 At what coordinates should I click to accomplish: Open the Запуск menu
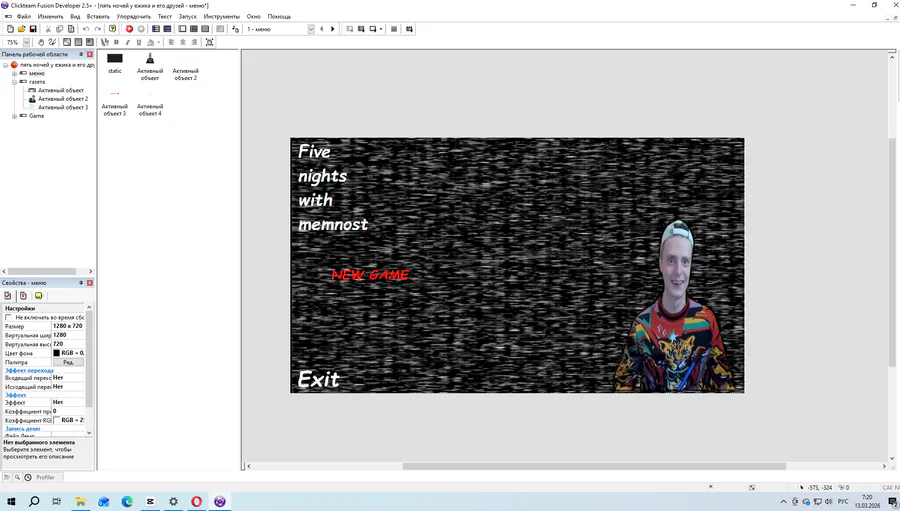coord(188,17)
